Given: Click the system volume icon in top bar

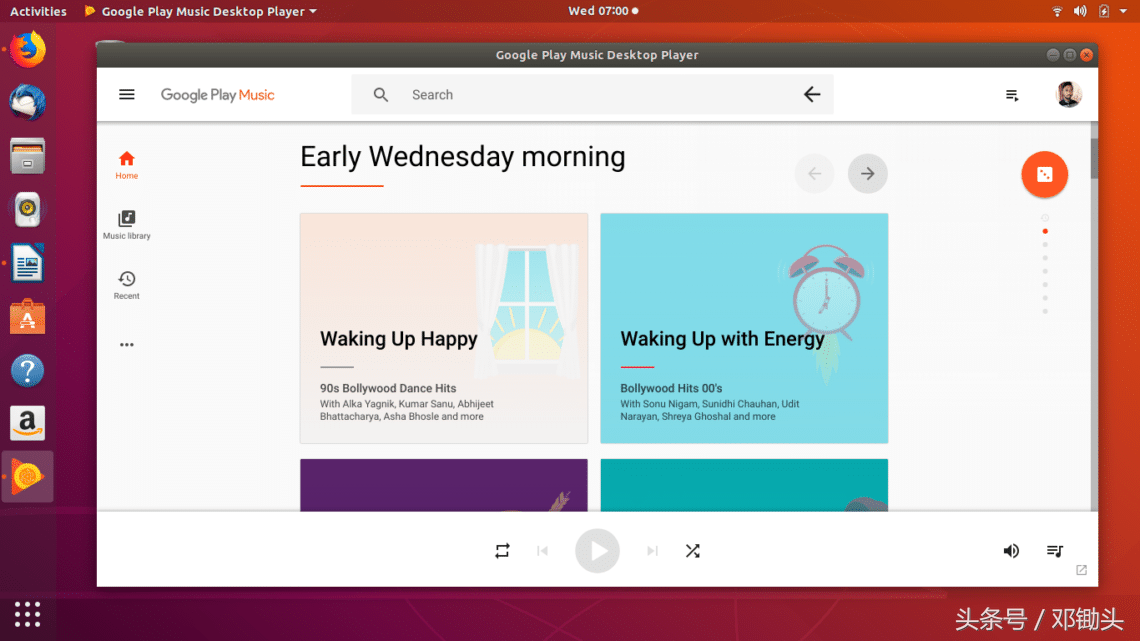Looking at the screenshot, I should pos(1080,11).
